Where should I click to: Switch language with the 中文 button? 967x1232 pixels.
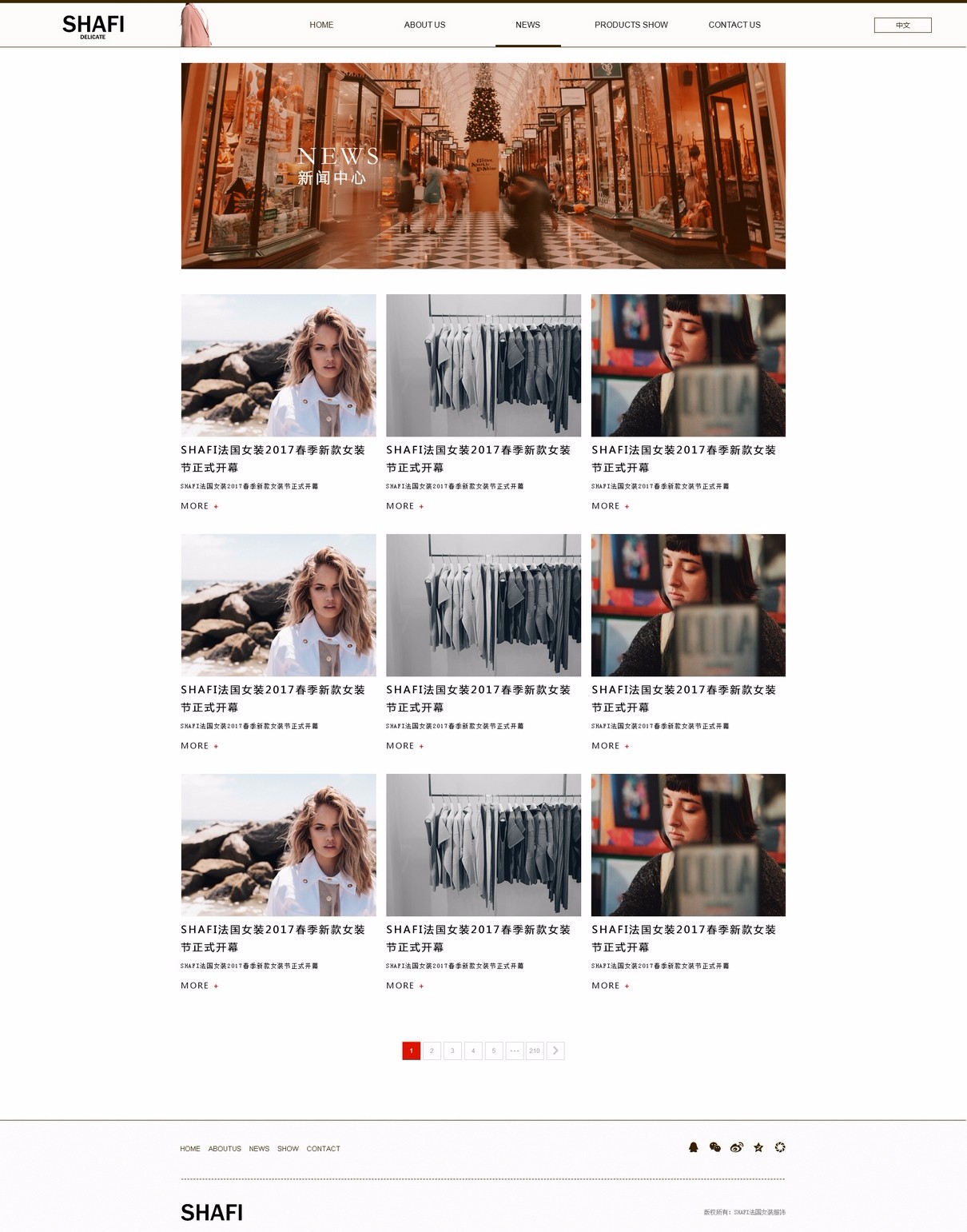coord(902,26)
